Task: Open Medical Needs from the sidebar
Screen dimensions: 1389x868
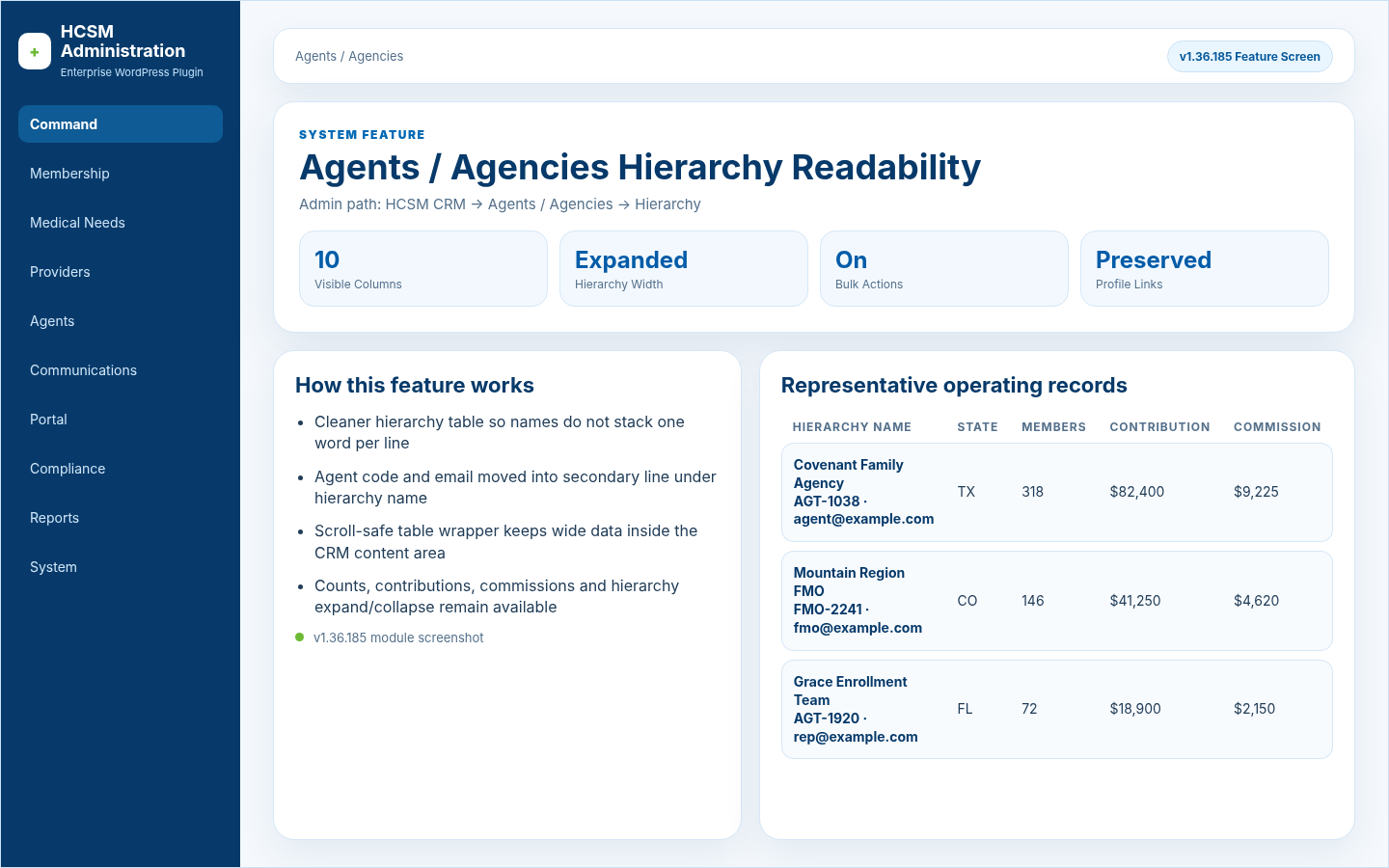Action: tap(121, 223)
